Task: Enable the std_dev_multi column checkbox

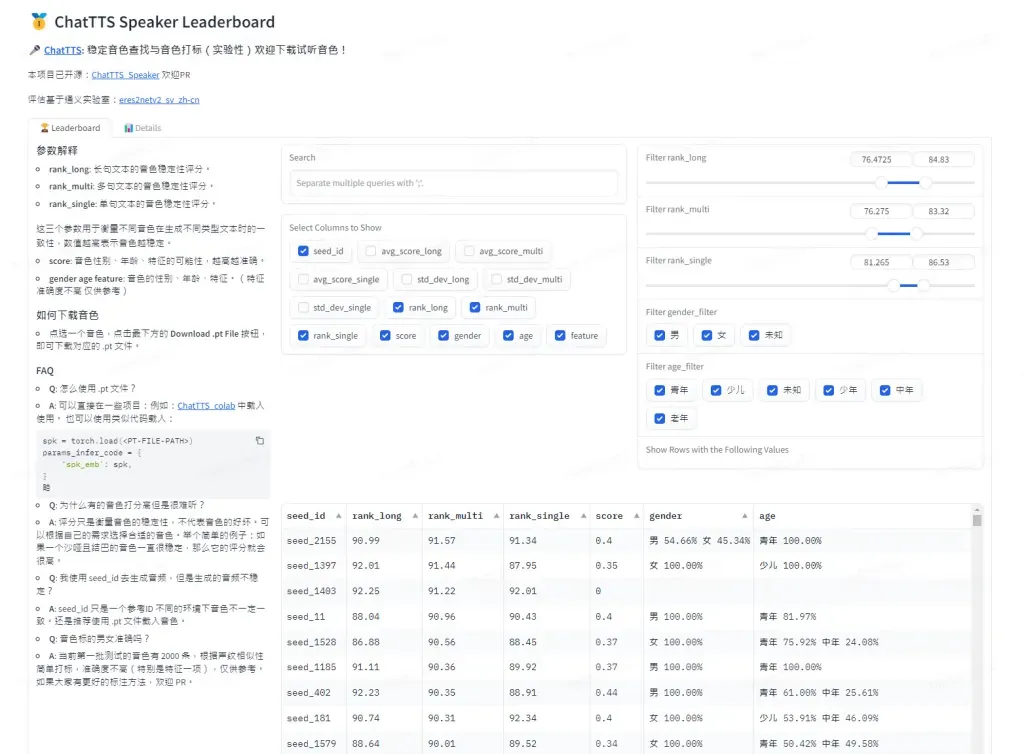Action: click(496, 279)
